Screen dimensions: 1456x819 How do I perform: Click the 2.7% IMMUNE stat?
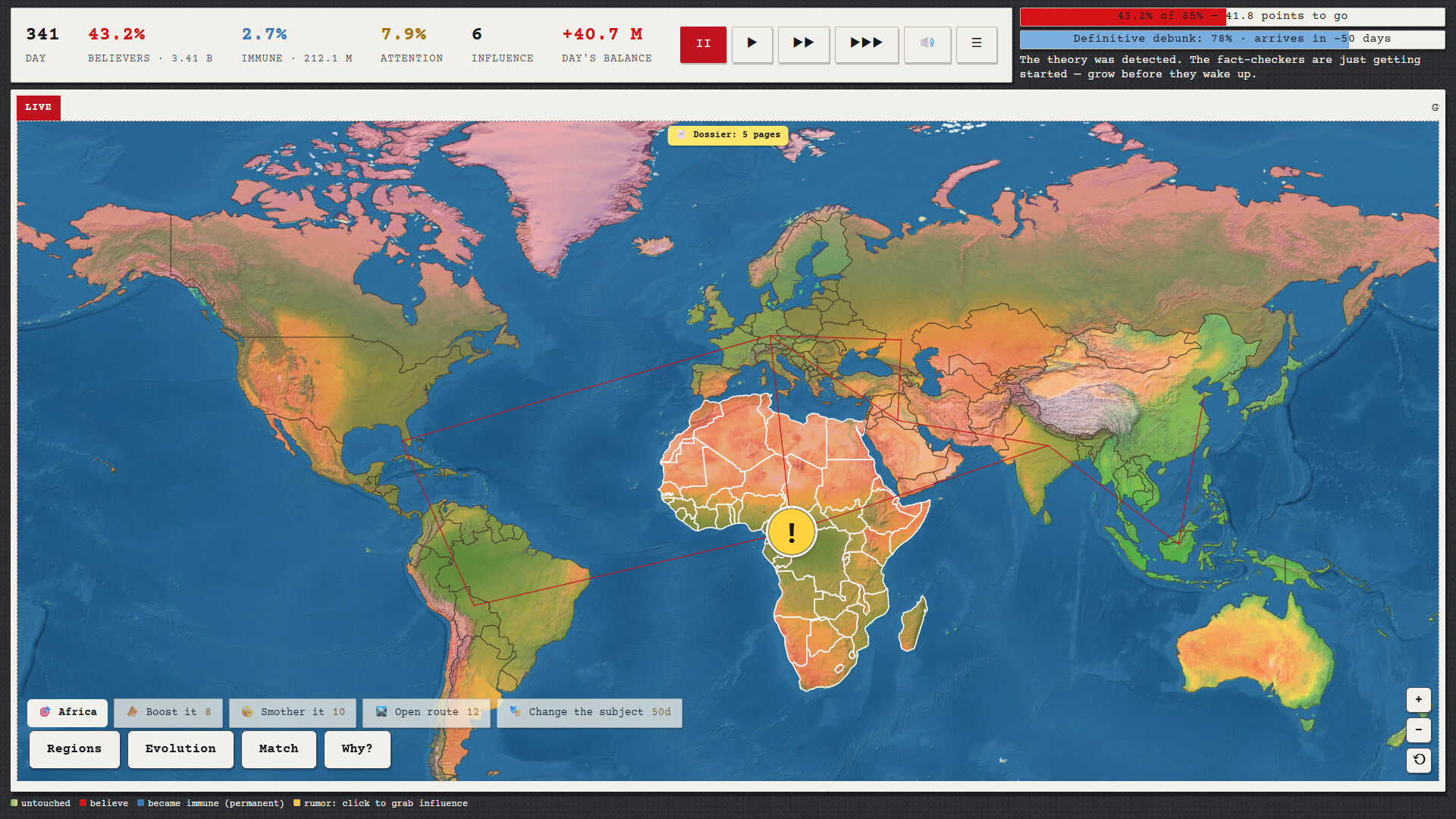[x=297, y=45]
